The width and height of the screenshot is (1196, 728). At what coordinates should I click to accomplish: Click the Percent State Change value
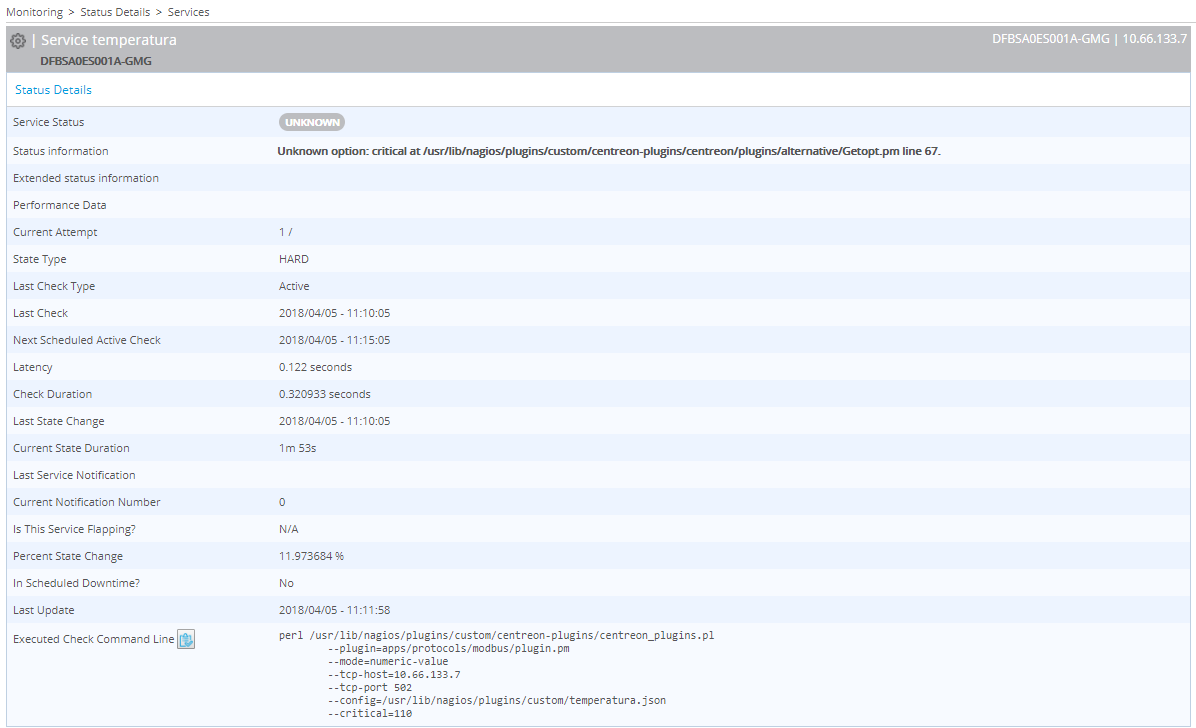point(311,555)
